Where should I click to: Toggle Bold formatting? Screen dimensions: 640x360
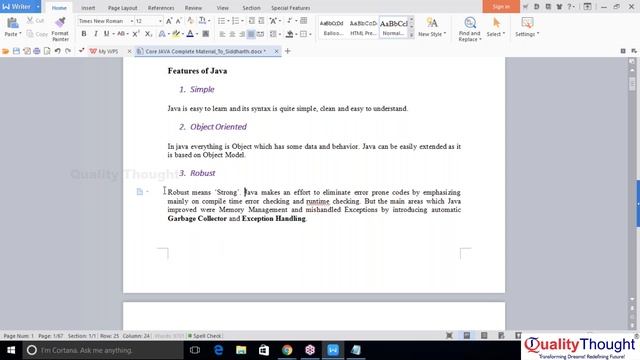tap(84, 34)
